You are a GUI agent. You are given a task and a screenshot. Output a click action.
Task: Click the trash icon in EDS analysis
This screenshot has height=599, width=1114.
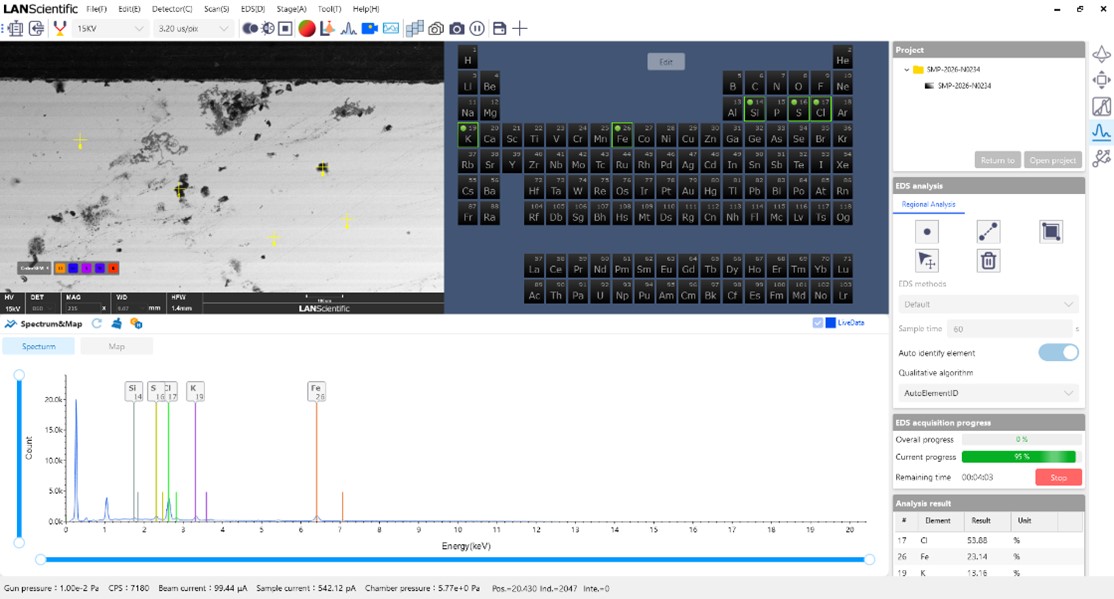(988, 261)
